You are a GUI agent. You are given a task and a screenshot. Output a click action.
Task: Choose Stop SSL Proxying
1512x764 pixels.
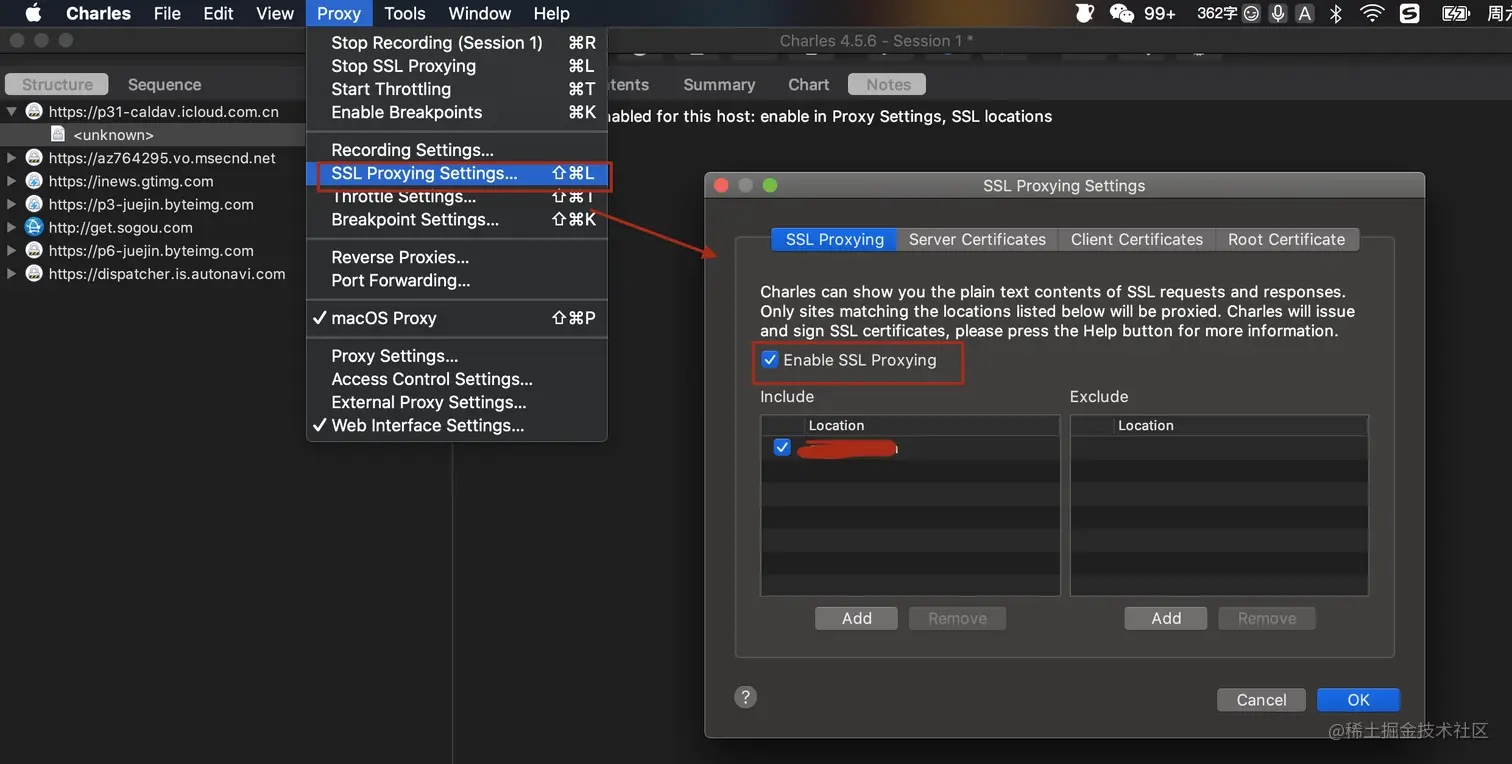click(456, 66)
